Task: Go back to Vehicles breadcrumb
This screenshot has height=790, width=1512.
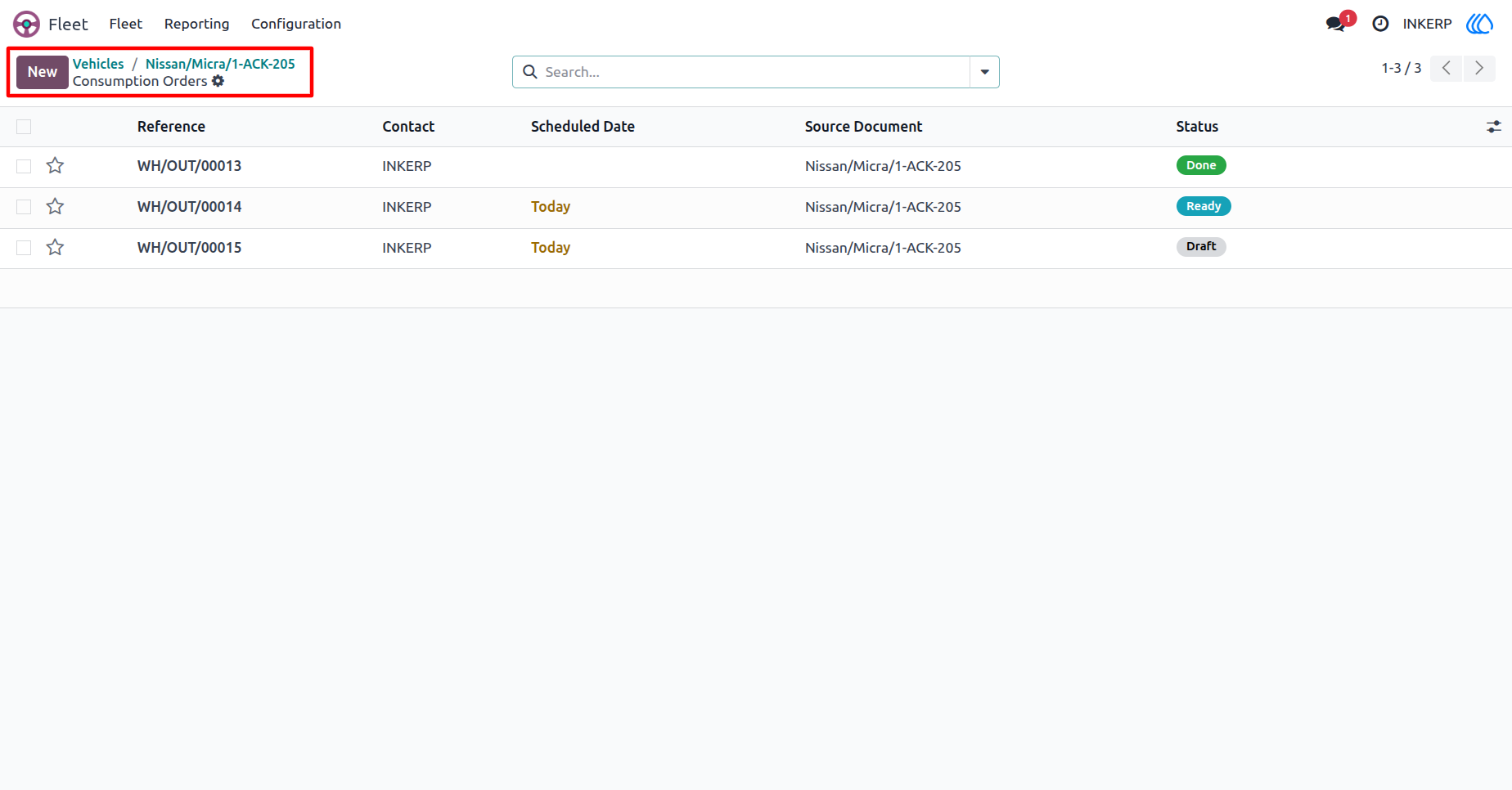Action: click(x=98, y=64)
